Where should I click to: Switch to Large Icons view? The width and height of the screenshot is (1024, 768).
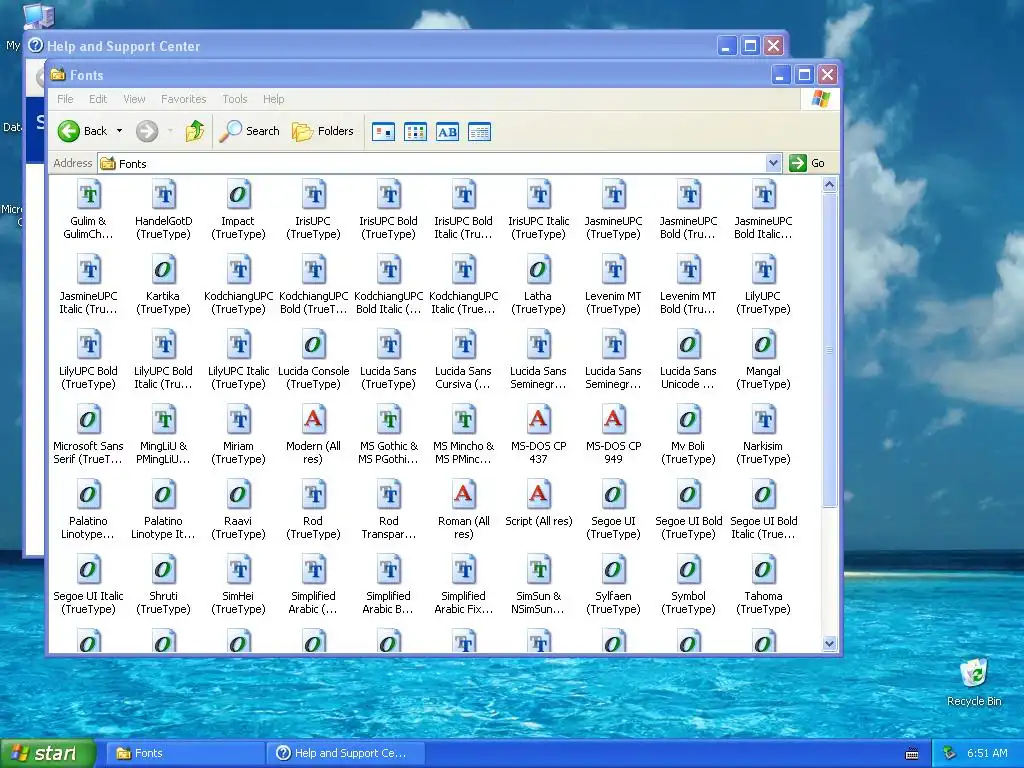tap(383, 132)
